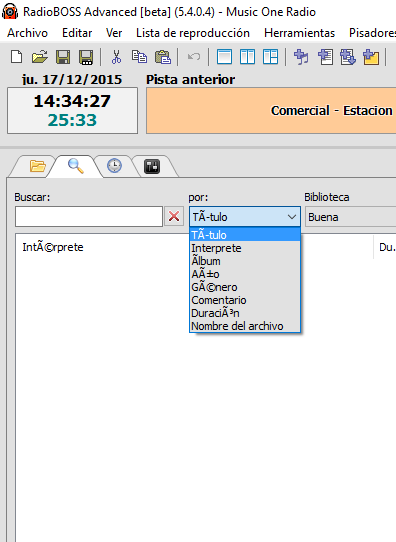Clear the search box with the red X
Image resolution: width=396 pixels, height=542 pixels.
pyautogui.click(x=174, y=217)
